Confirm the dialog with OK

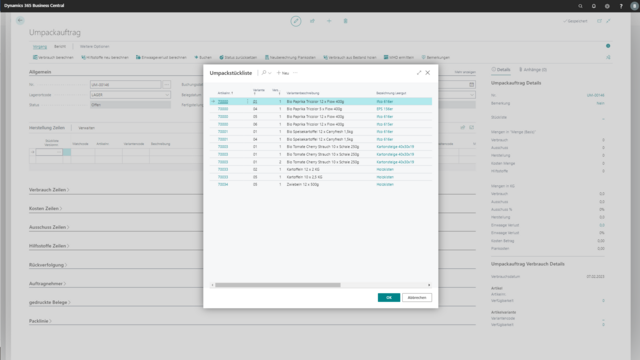coord(389,298)
